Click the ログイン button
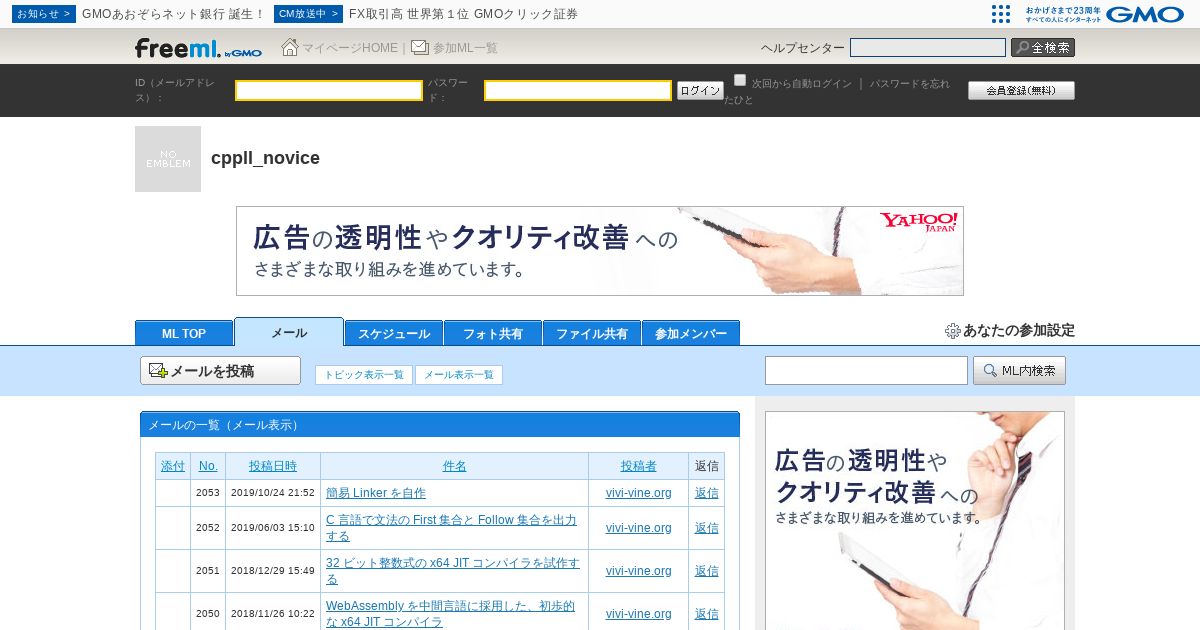The image size is (1200, 630). (x=700, y=90)
